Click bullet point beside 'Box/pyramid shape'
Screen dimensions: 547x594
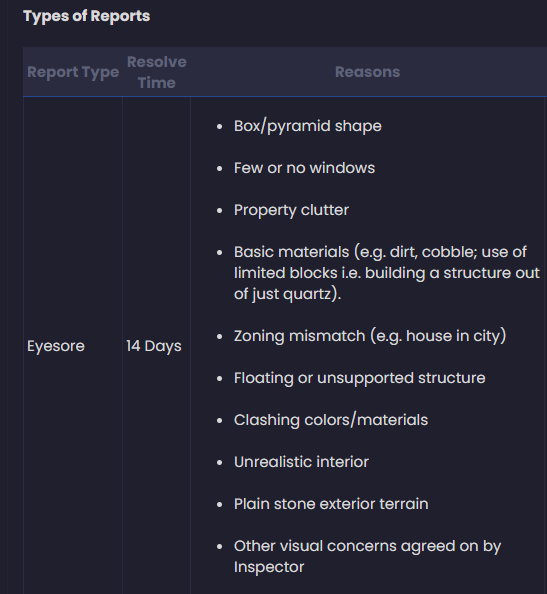219,127
